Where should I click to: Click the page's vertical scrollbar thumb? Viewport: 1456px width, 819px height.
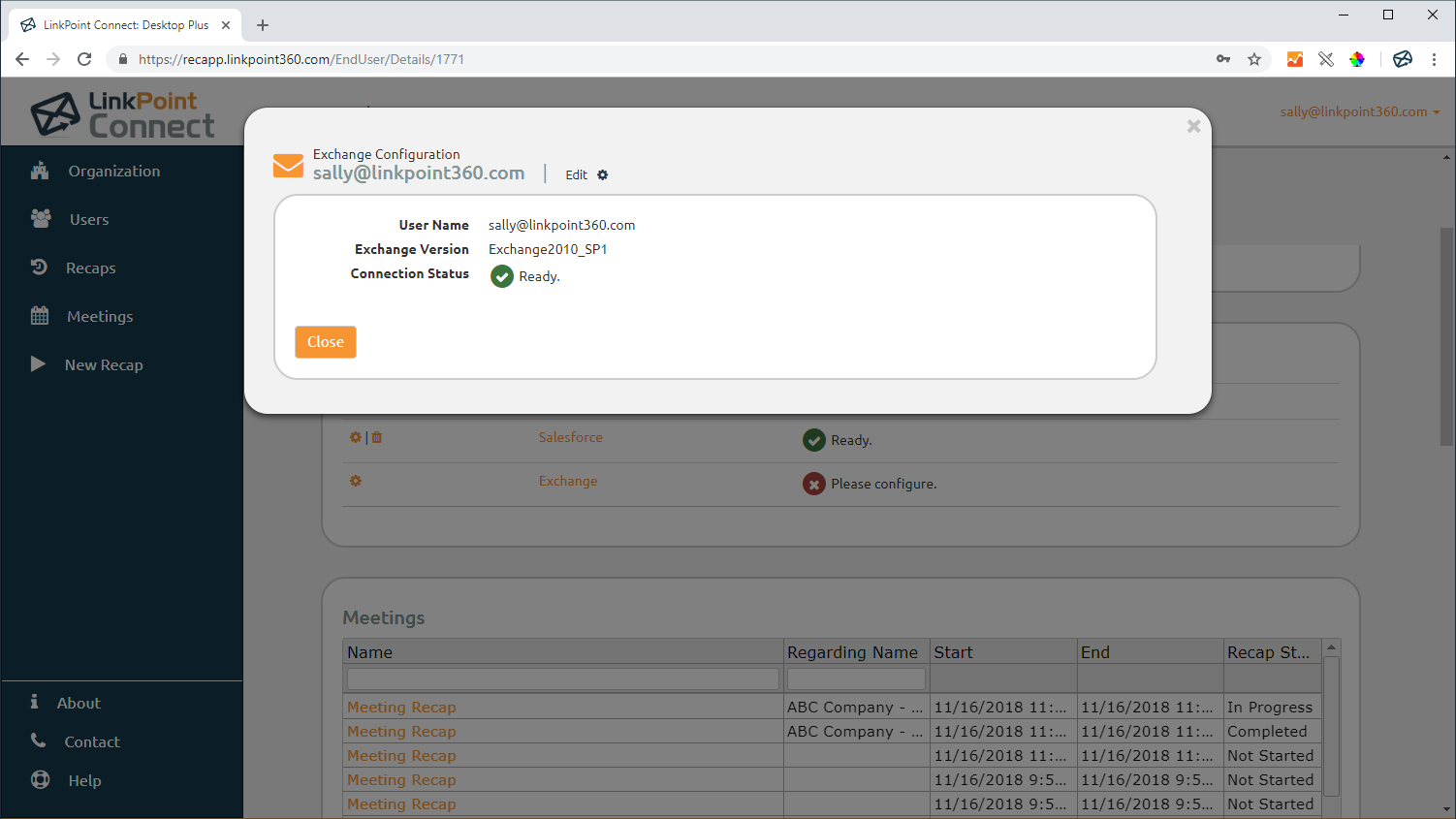tap(1447, 336)
